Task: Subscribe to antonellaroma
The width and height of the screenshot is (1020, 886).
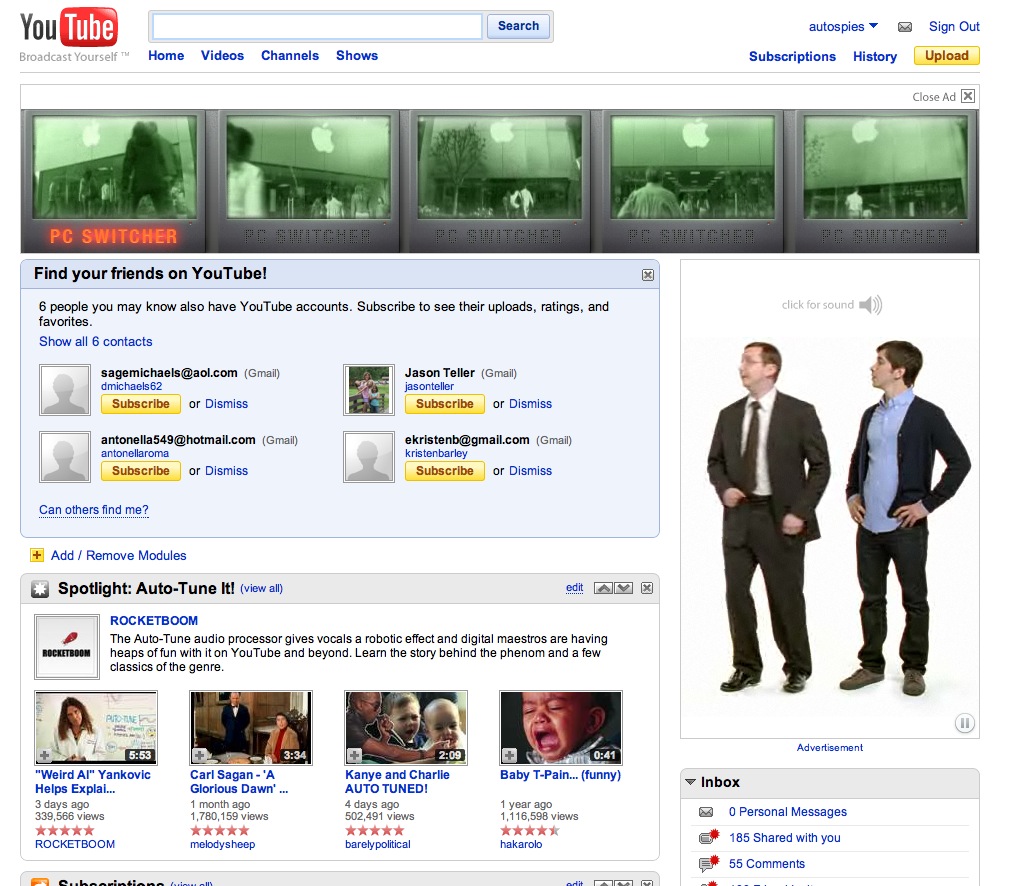Action: point(141,471)
